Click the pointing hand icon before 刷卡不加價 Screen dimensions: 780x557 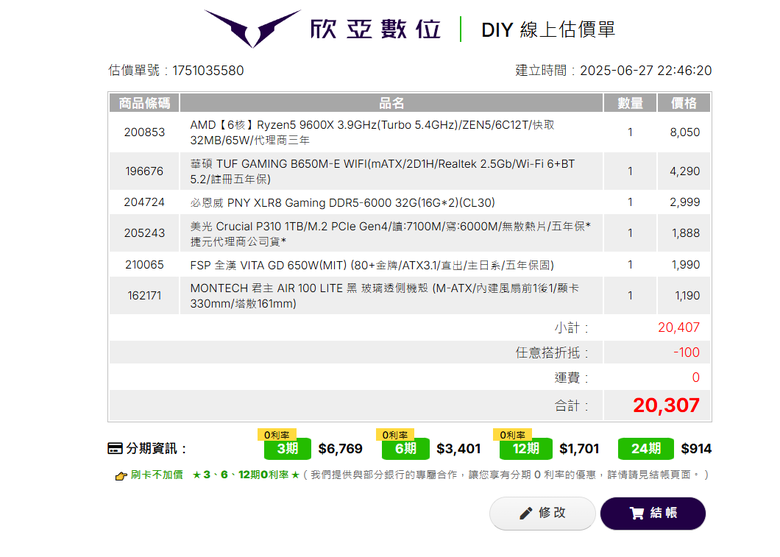tap(121, 476)
